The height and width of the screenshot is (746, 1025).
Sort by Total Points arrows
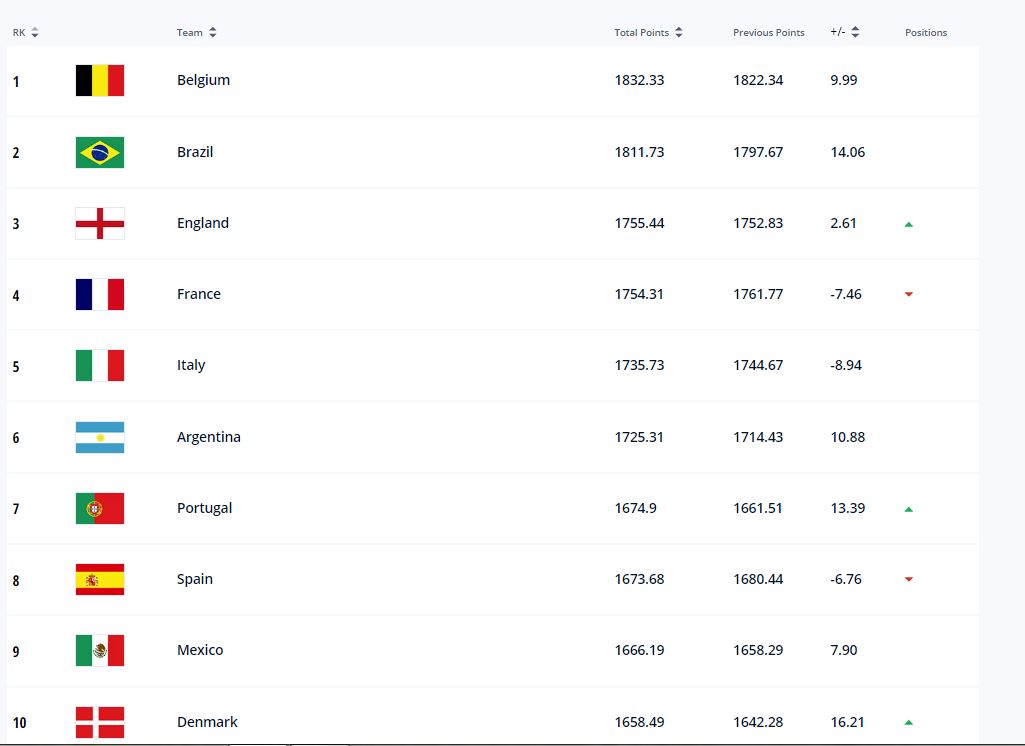coord(679,32)
